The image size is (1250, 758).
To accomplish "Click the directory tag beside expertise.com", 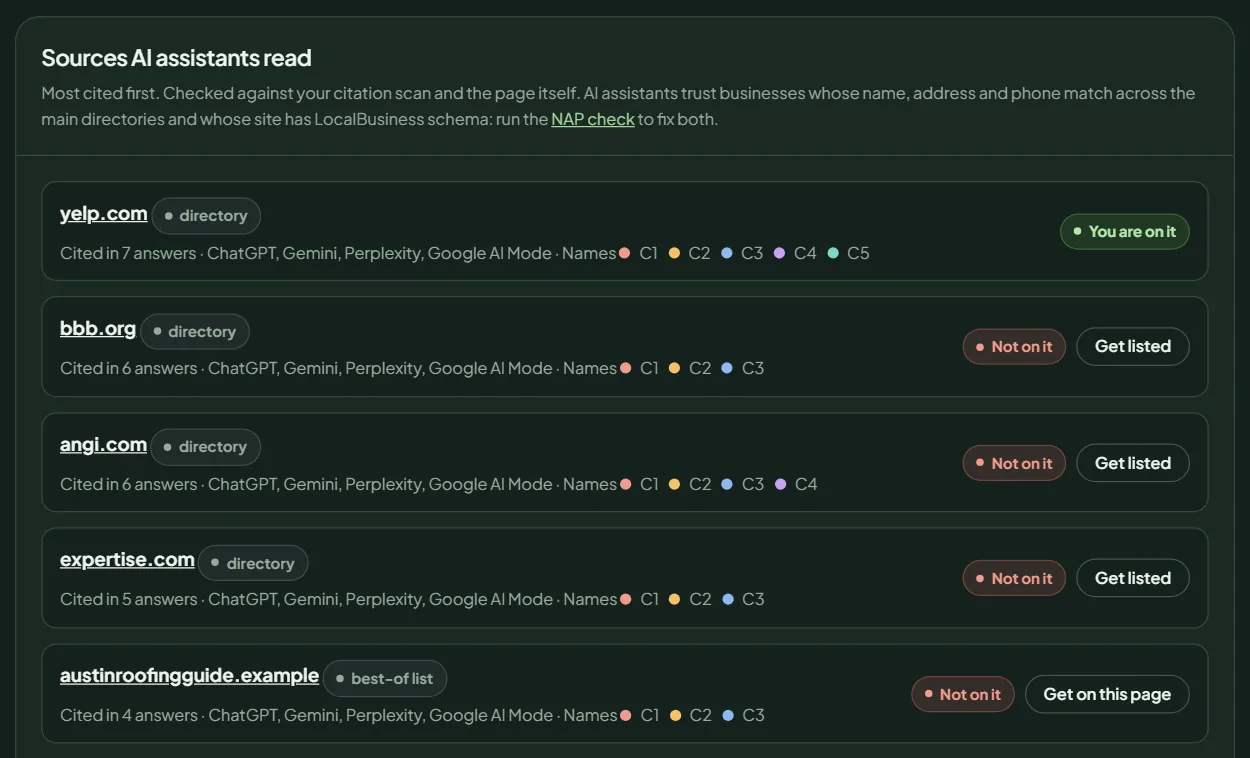I will [253, 563].
